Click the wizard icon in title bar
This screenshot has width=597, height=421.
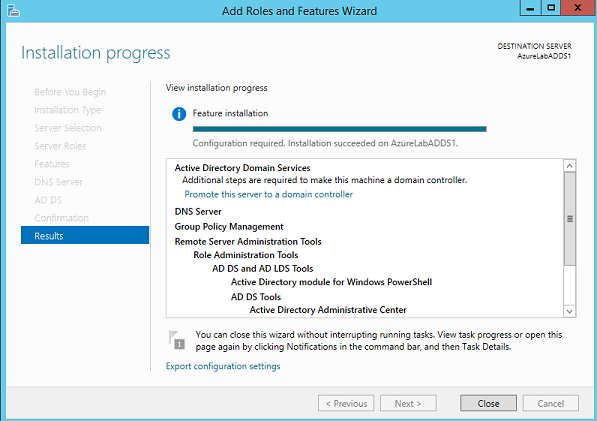tap(13, 11)
